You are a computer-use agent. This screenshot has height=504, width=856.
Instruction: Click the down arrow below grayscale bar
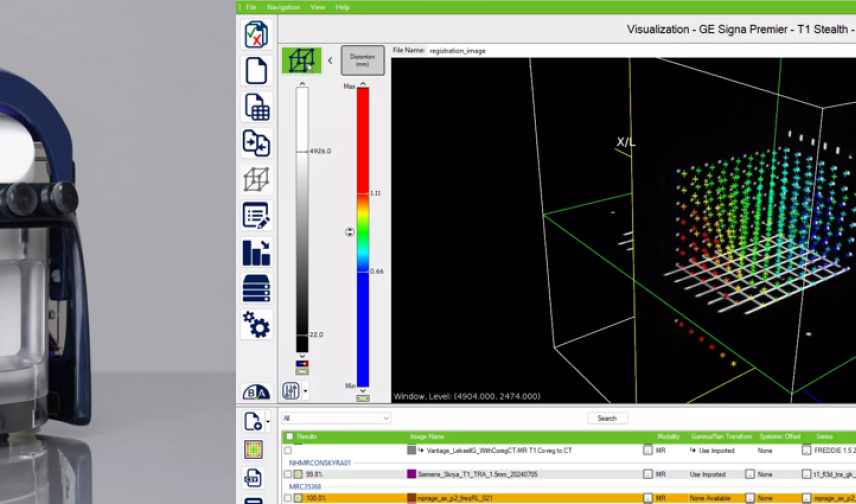[x=302, y=356]
